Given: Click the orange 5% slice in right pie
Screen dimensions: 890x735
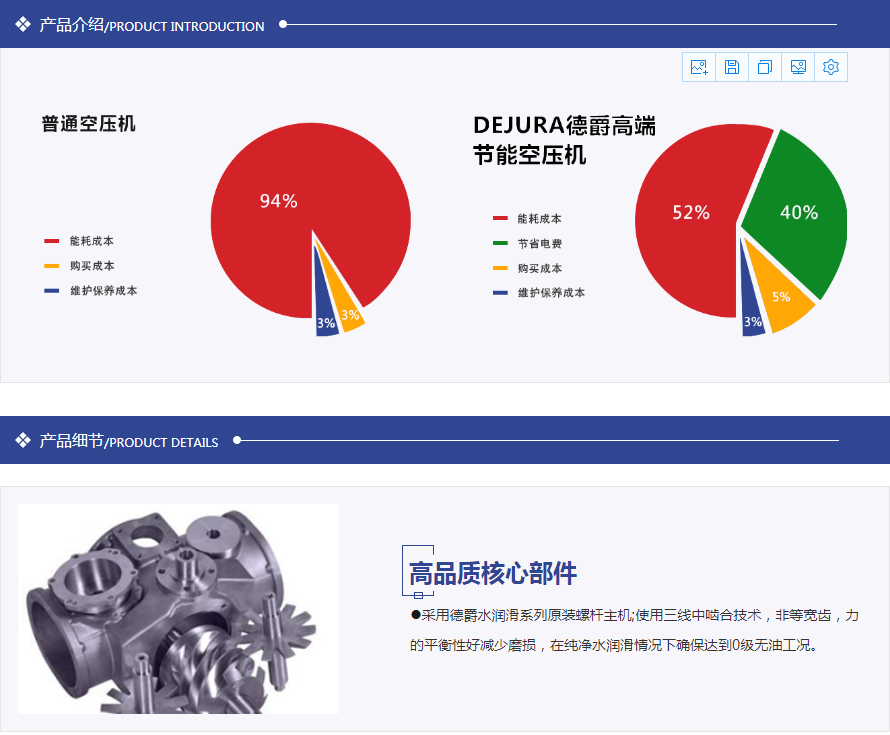Looking at the screenshot, I should (x=782, y=297).
